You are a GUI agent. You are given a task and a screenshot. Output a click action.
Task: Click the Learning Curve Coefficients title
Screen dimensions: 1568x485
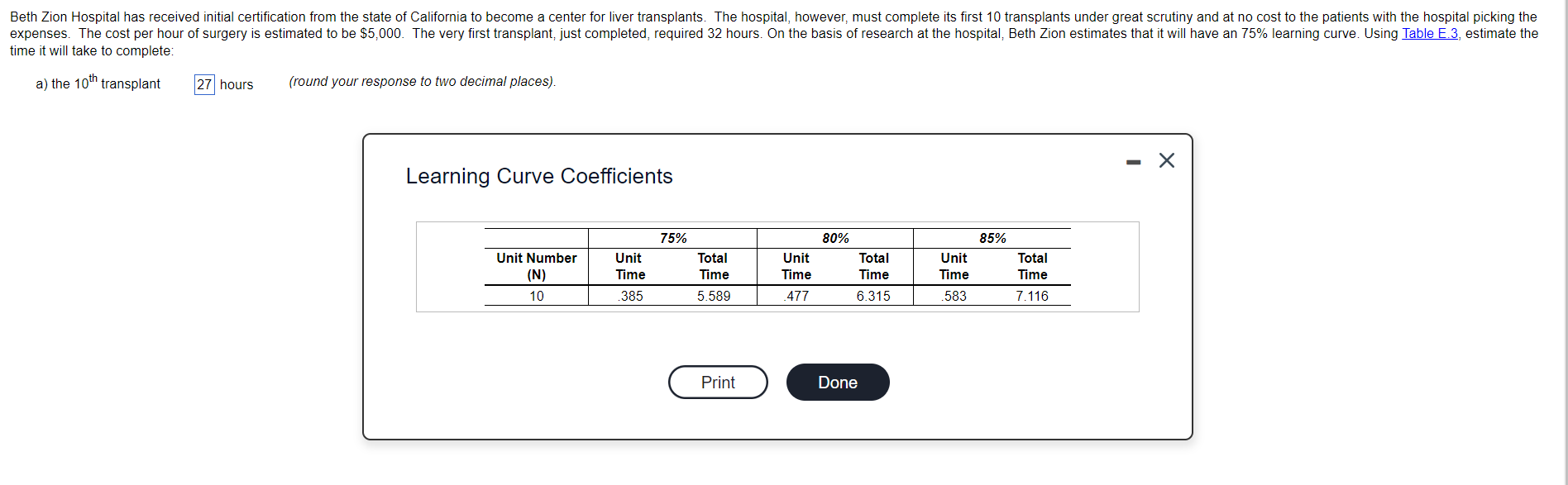pos(539,176)
